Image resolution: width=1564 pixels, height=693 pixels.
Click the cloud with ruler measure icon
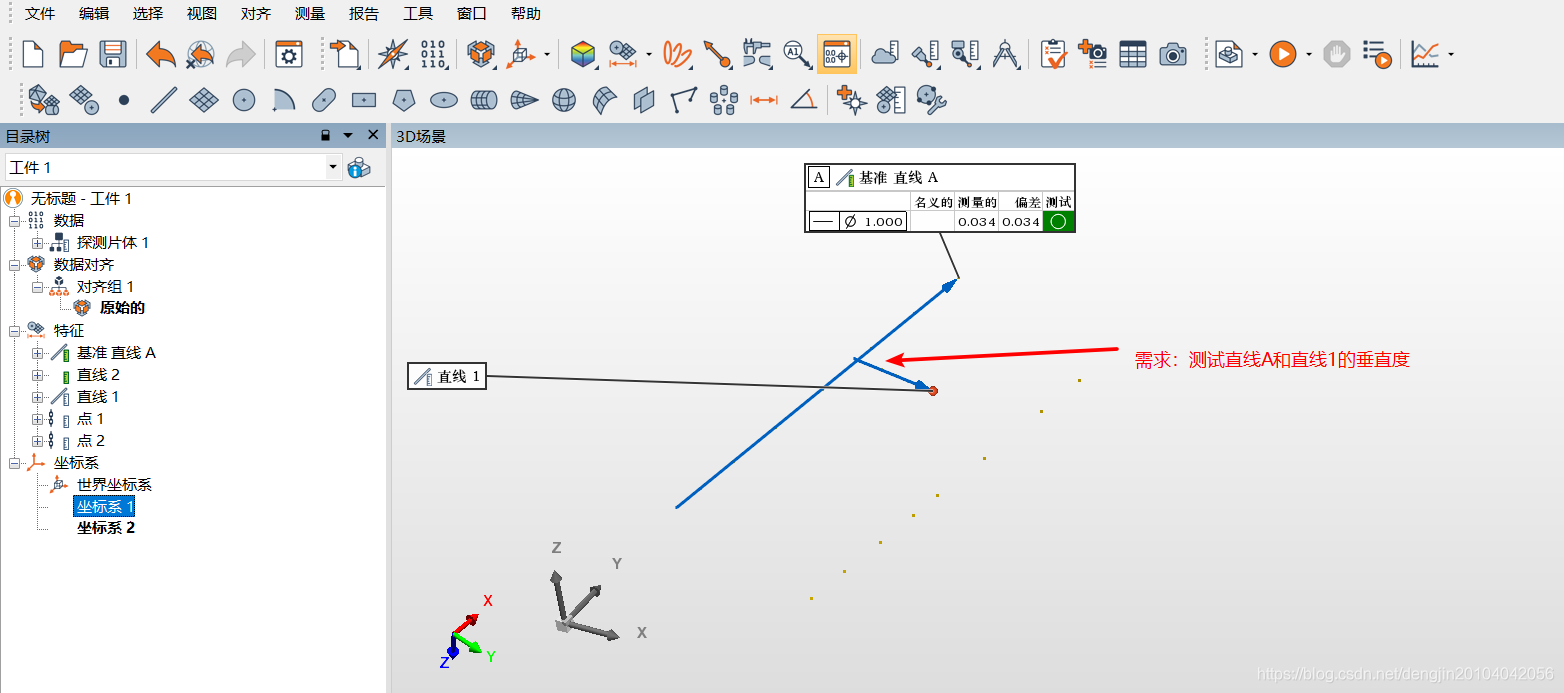[x=885, y=54]
